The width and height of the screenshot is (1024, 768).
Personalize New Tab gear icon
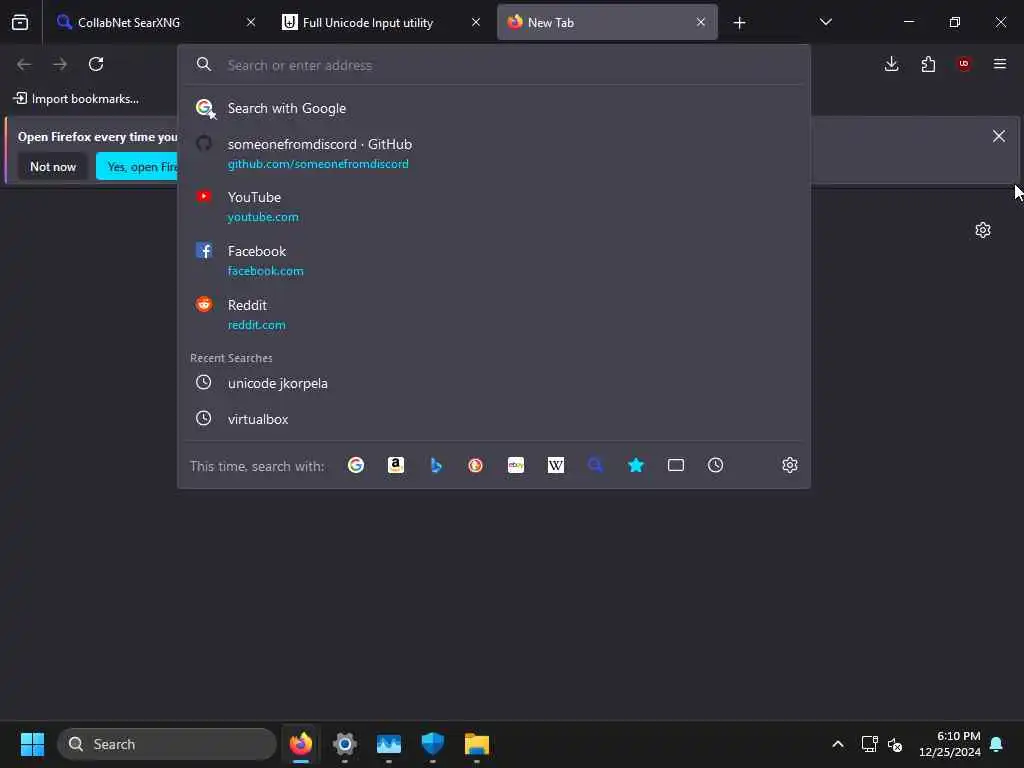point(983,230)
